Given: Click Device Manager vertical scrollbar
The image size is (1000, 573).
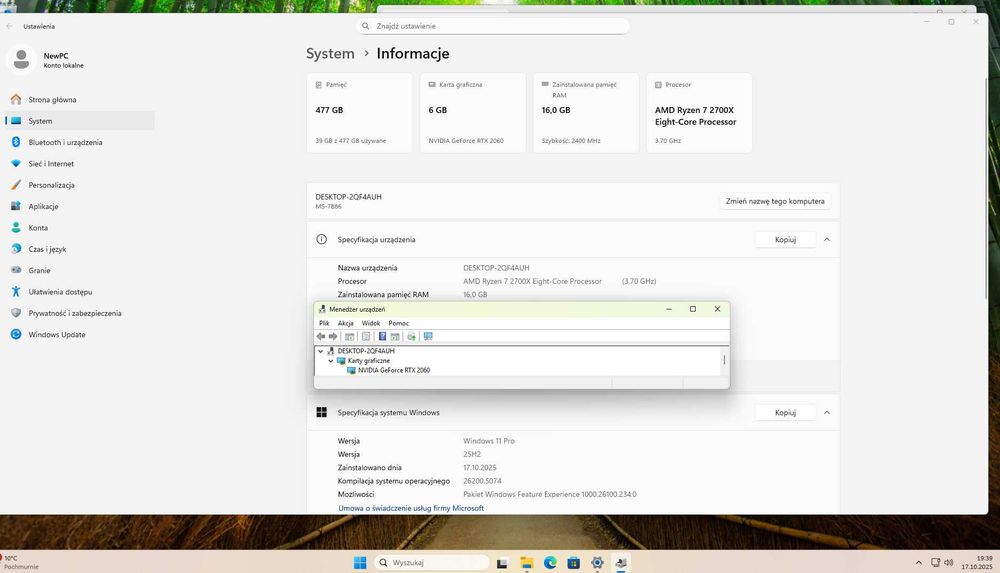Looking at the screenshot, I should coord(724,361).
